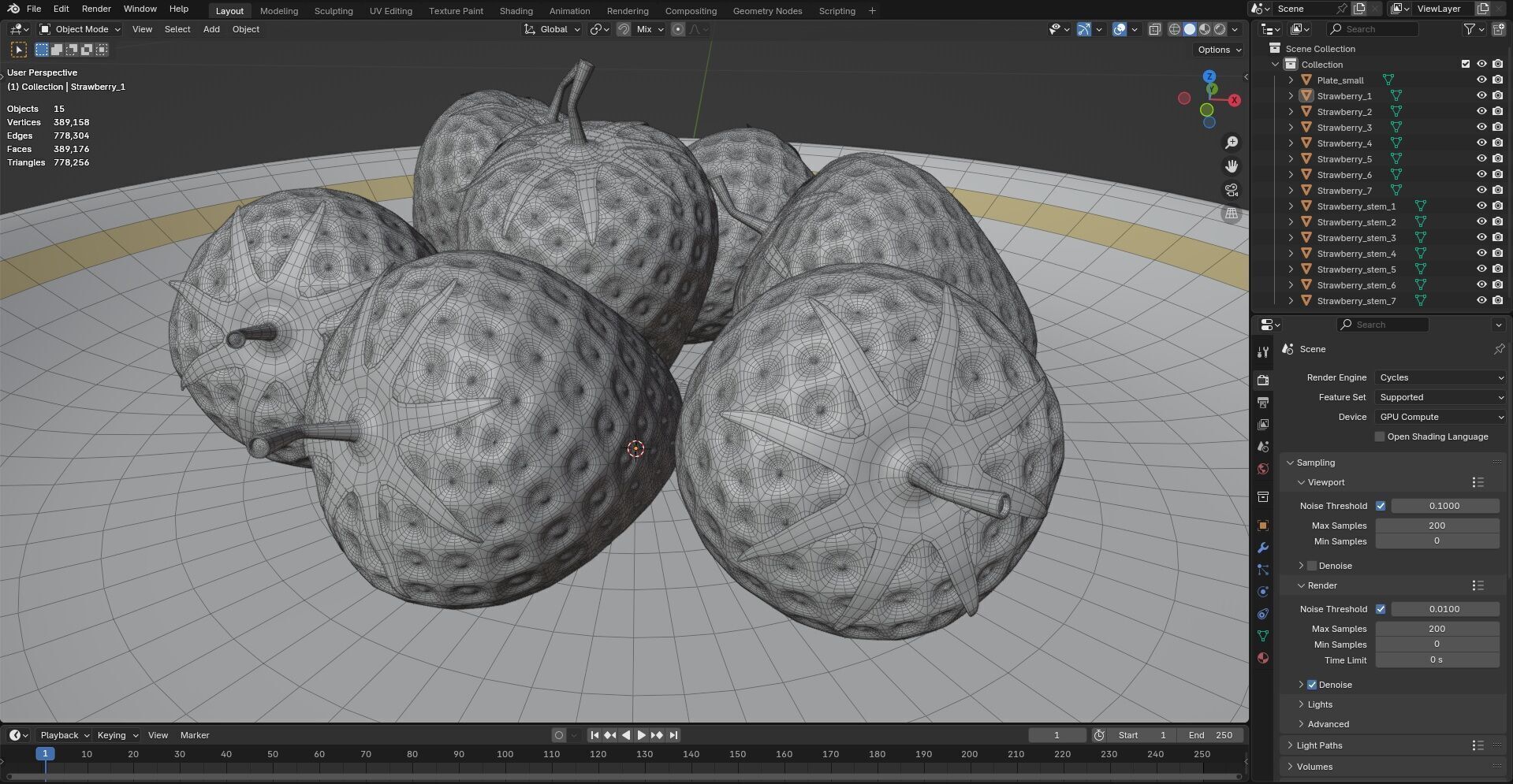Toggle X-ray mode icon
The height and width of the screenshot is (784, 1513).
point(1154,29)
